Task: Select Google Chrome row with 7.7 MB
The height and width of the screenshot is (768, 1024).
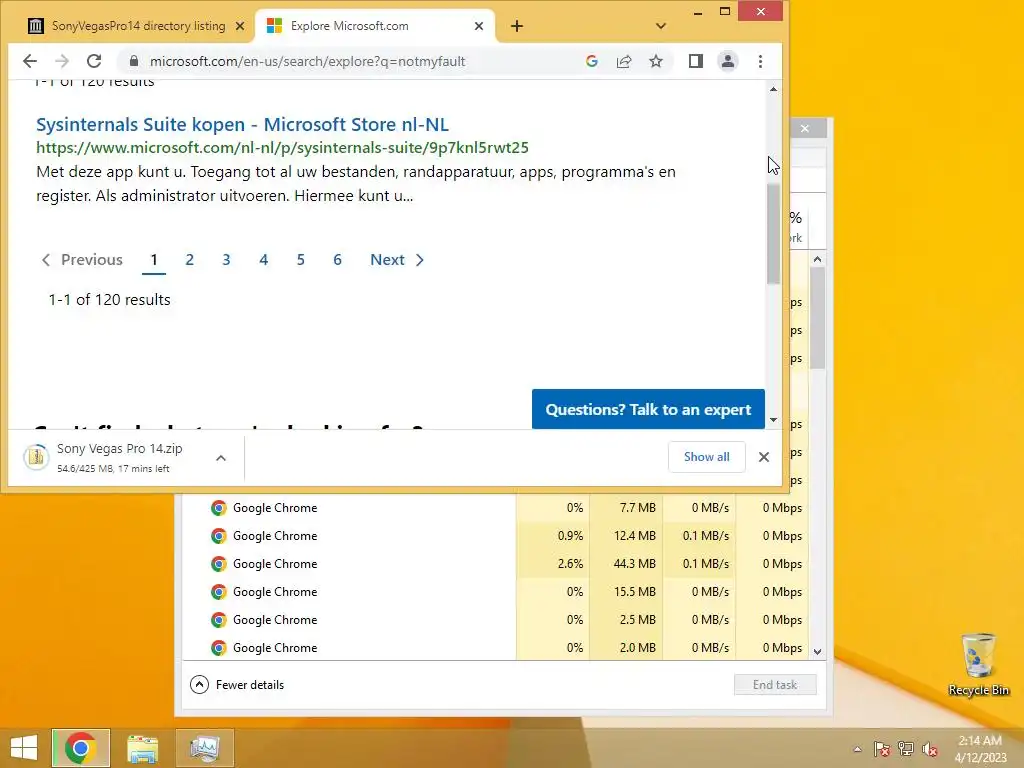Action: tap(495, 507)
